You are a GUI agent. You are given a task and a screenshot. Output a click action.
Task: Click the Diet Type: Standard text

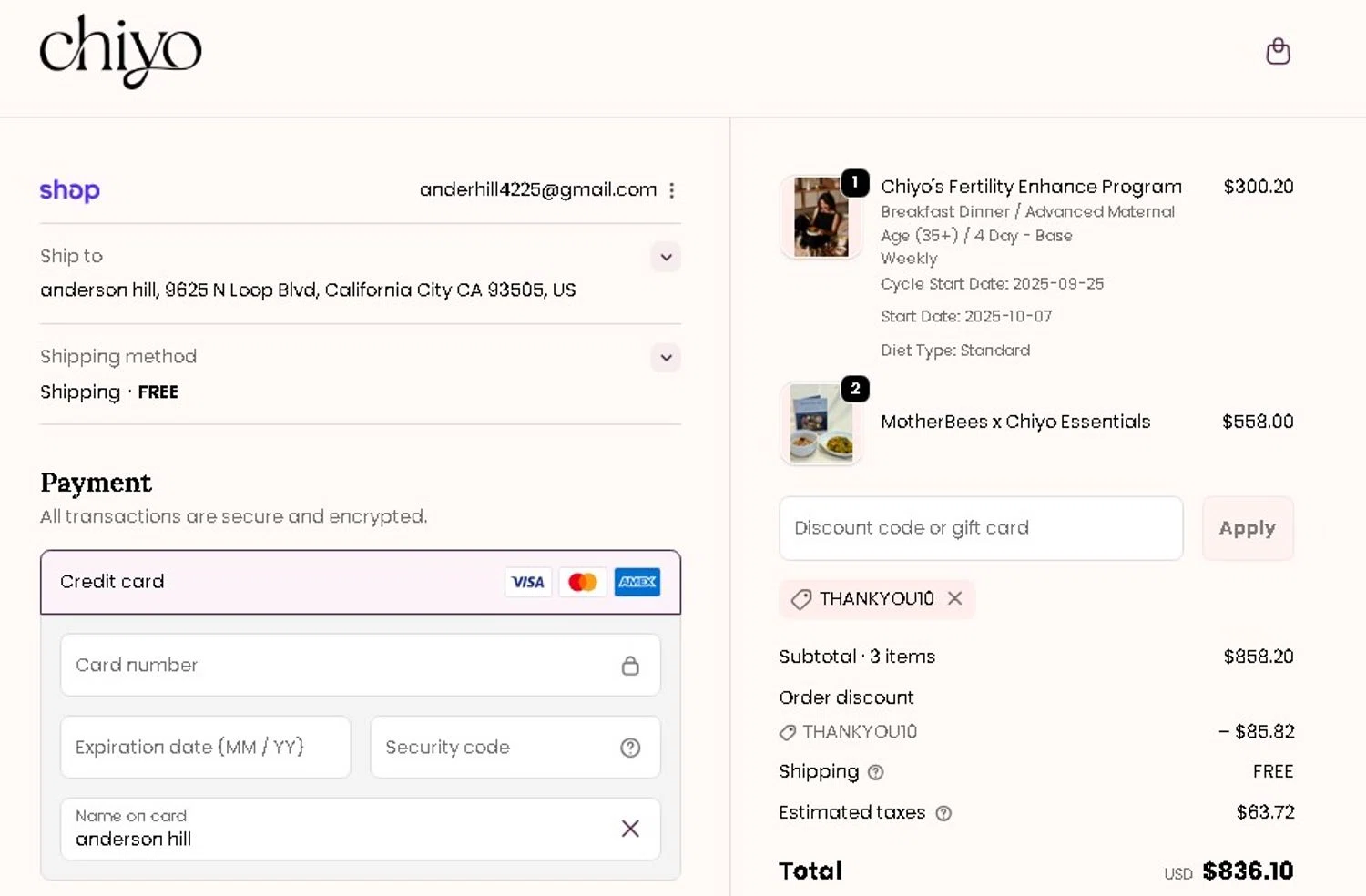pos(955,351)
